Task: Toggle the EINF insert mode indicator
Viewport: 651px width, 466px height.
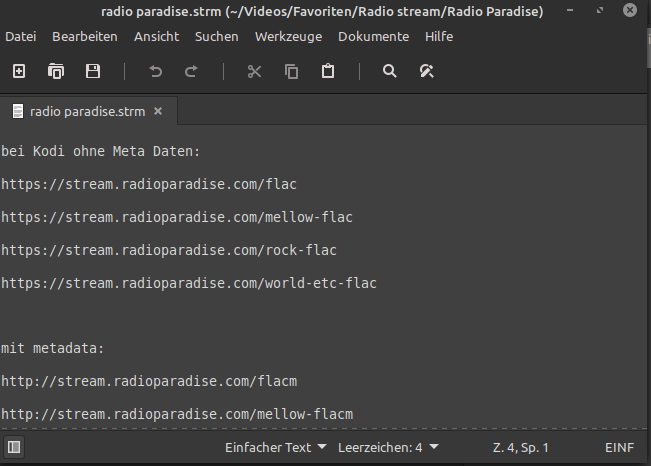Action: [x=619, y=448]
